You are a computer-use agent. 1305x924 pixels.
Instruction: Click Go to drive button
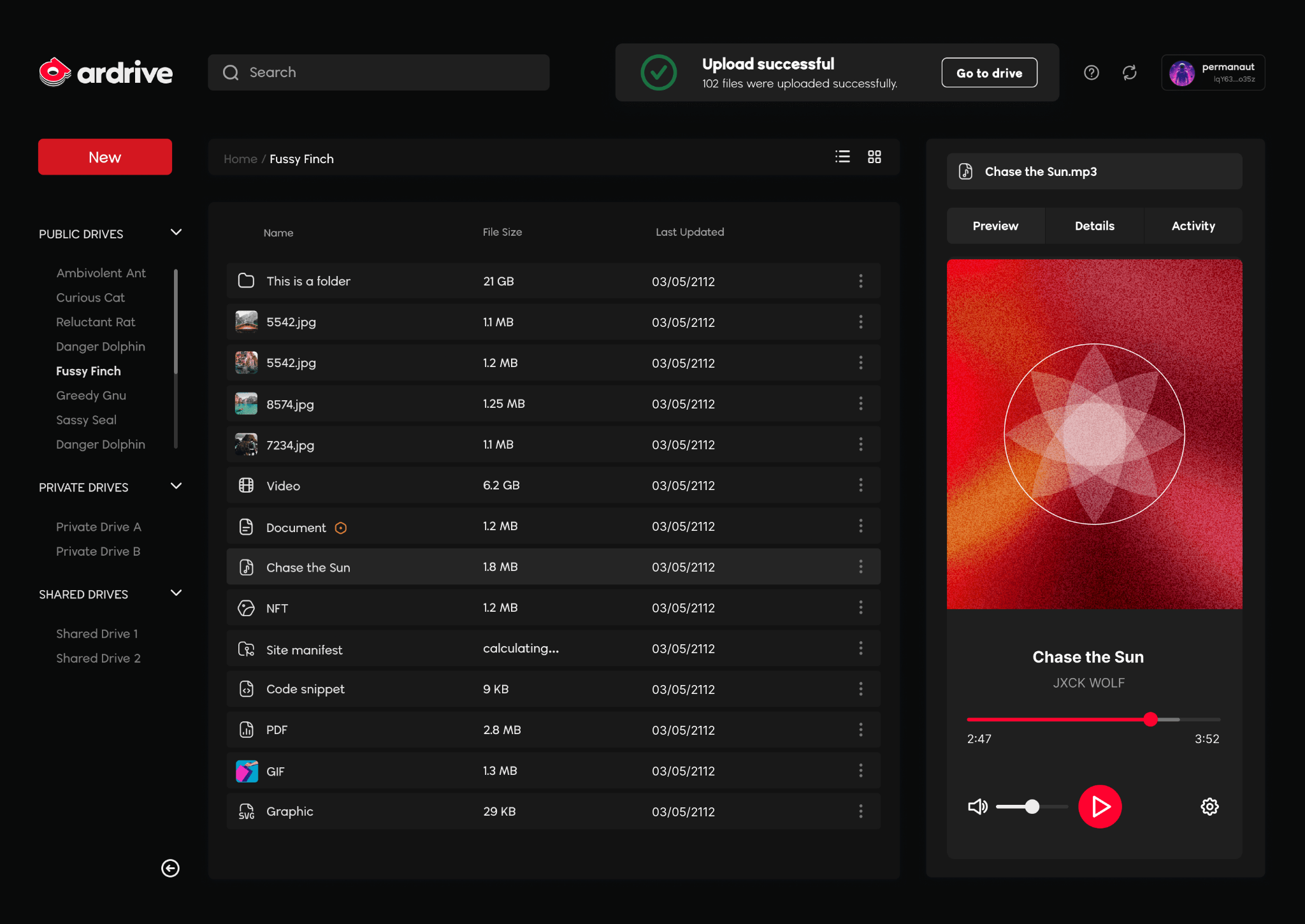click(990, 73)
